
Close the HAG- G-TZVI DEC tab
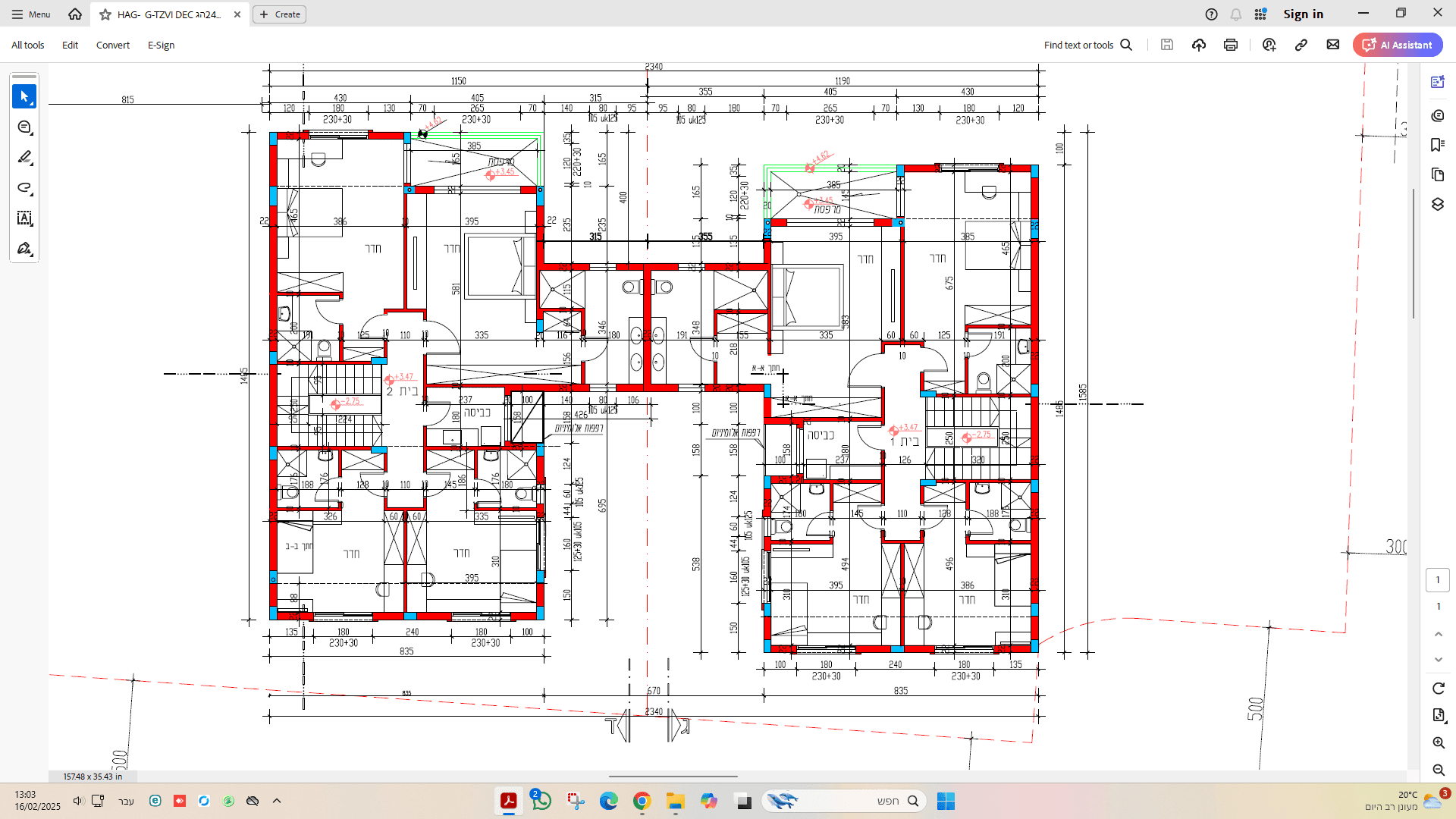click(237, 14)
